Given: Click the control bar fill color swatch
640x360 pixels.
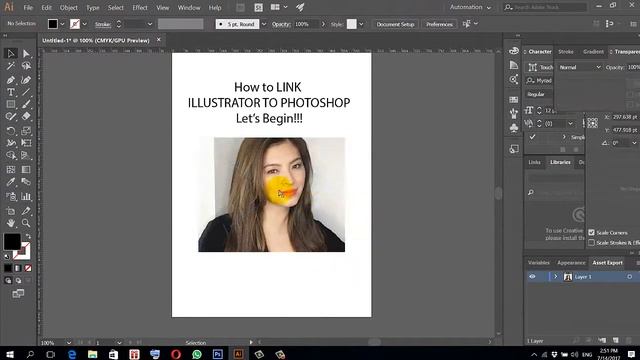Looking at the screenshot, I should (53, 24).
